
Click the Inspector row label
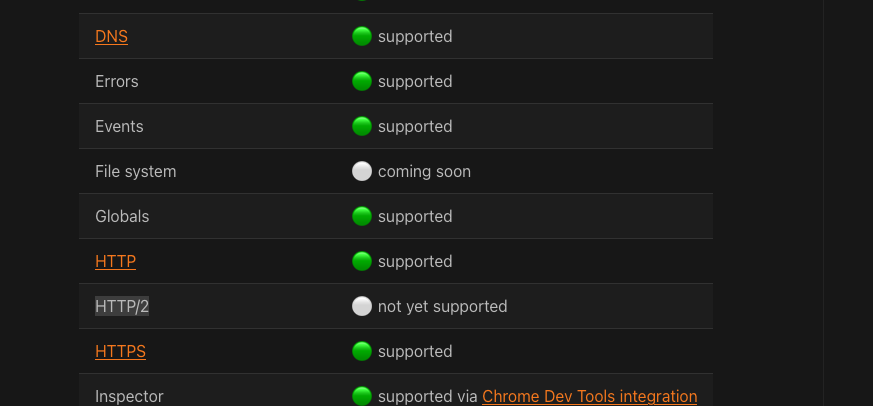pos(129,397)
